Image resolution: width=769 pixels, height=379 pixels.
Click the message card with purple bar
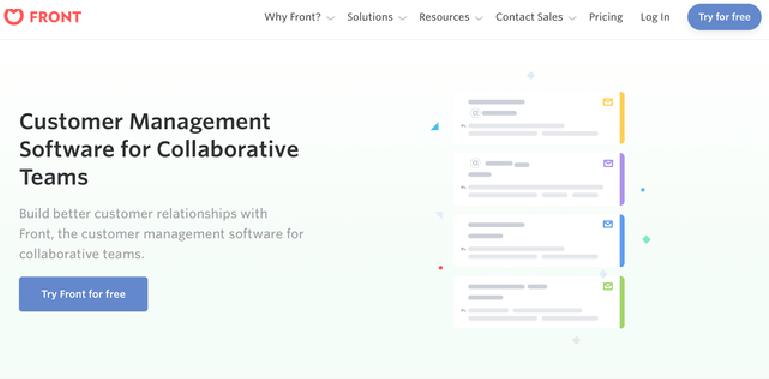[538, 179]
